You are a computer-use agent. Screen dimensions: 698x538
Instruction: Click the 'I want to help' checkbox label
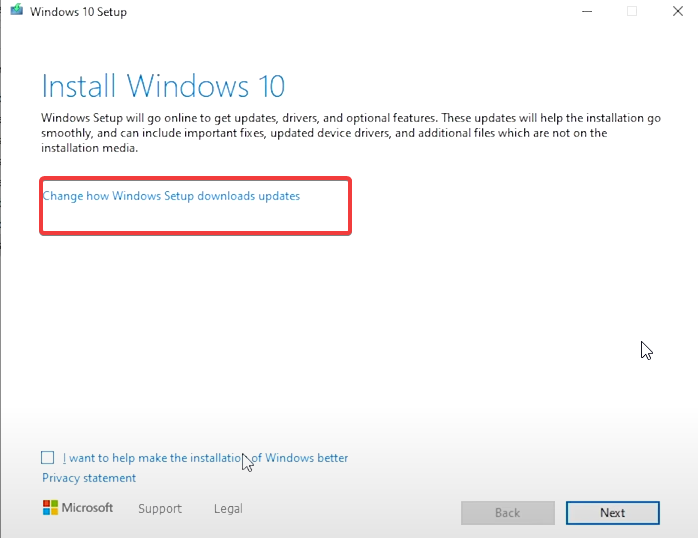[205, 458]
